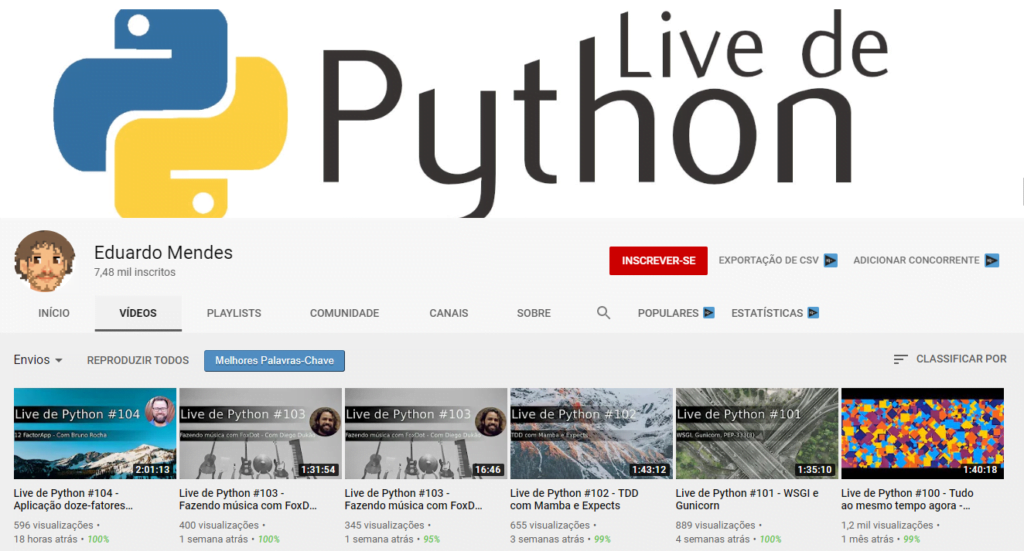Open the Sobre tab
The width and height of the screenshot is (1024, 551).
[534, 313]
